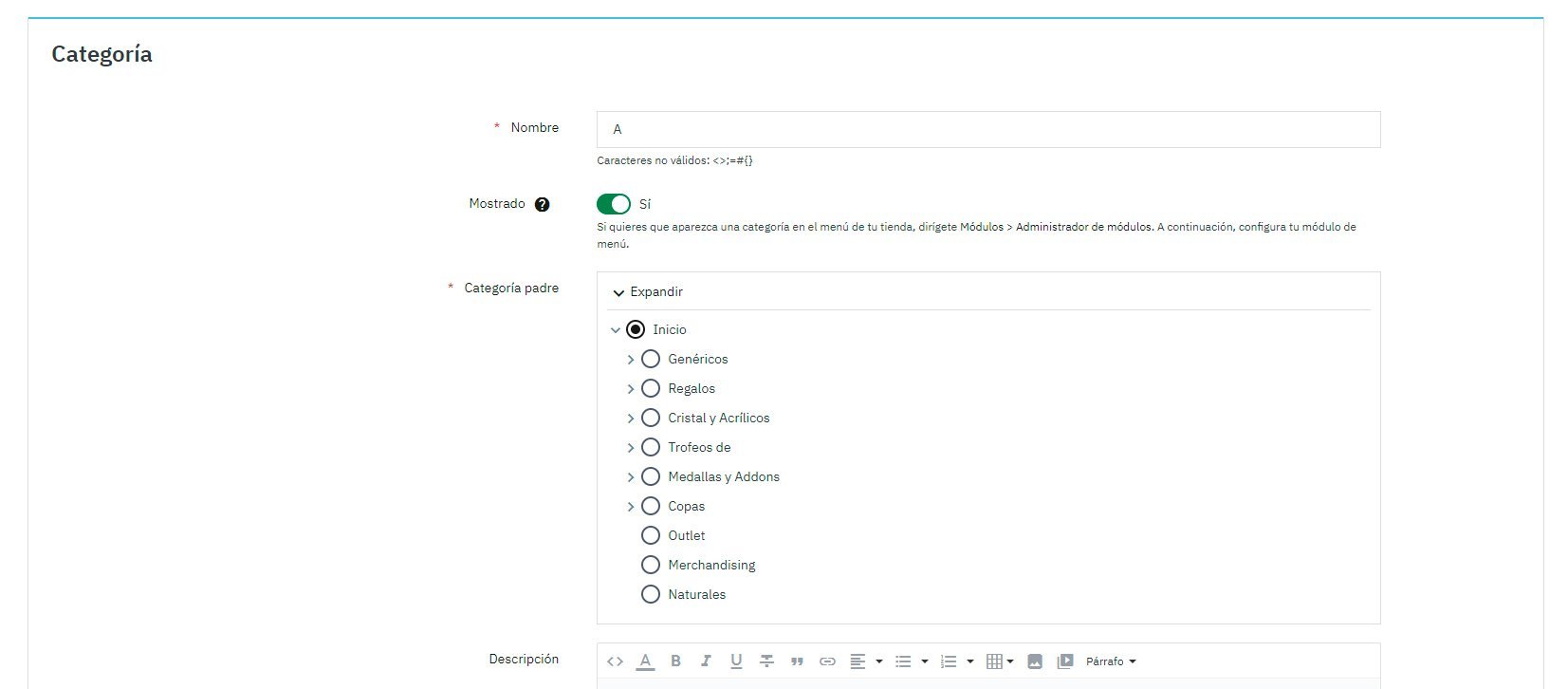
Task: Open the bullet list style dropdown arrow
Action: 925,661
